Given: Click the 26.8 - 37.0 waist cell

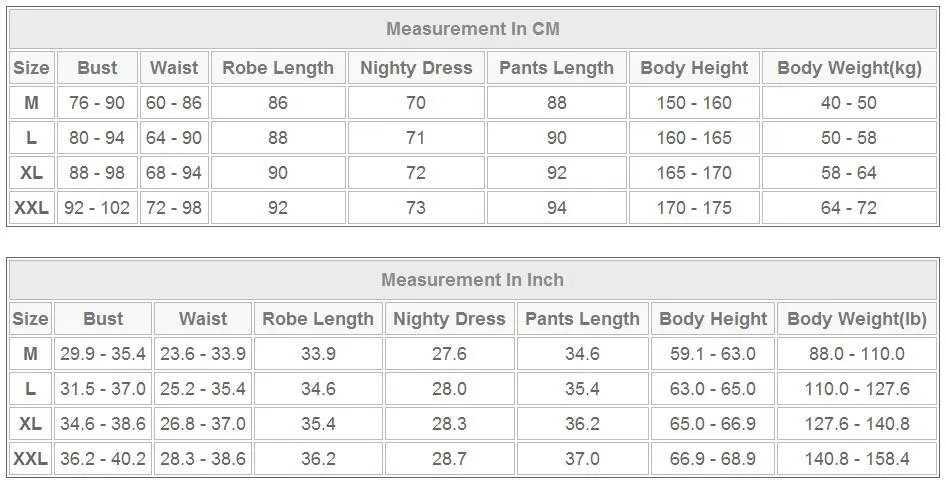Looking at the screenshot, I should (x=203, y=424).
